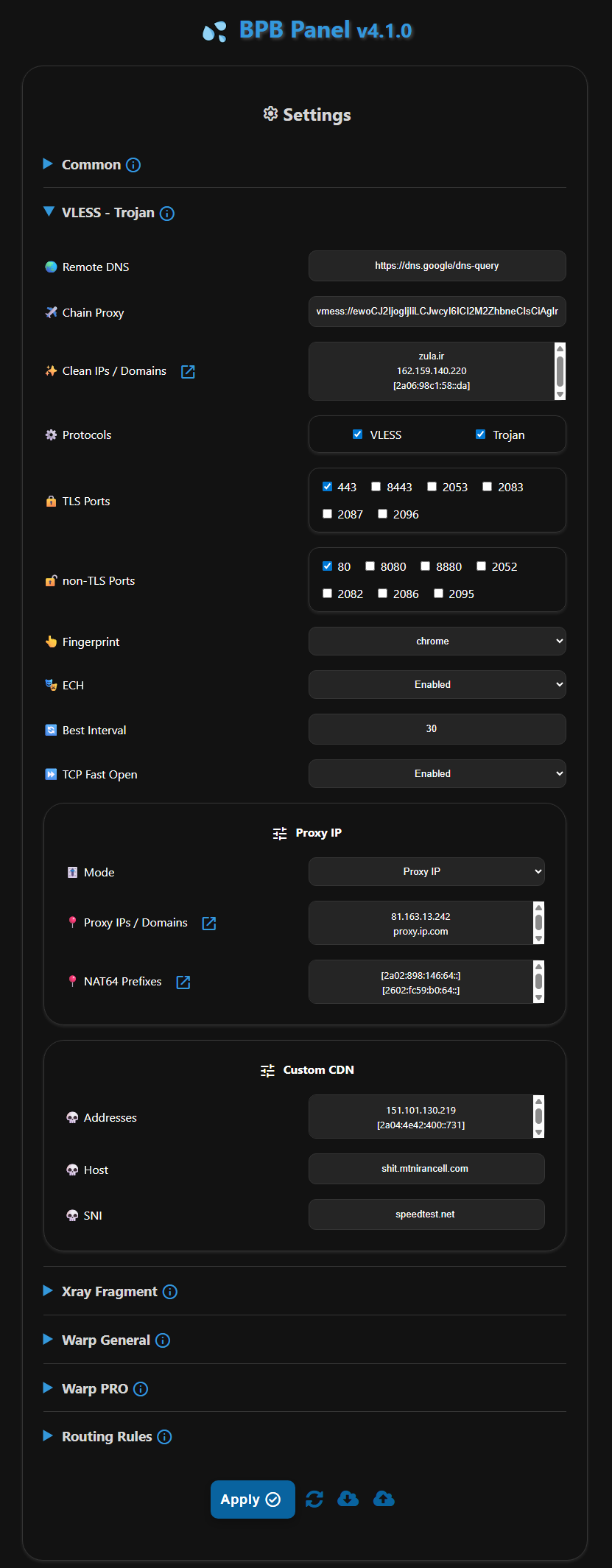This screenshot has height=1568, width=612.
Task: Click scrollbar down arrow in CDN Addresses box
Action: coord(539,1133)
